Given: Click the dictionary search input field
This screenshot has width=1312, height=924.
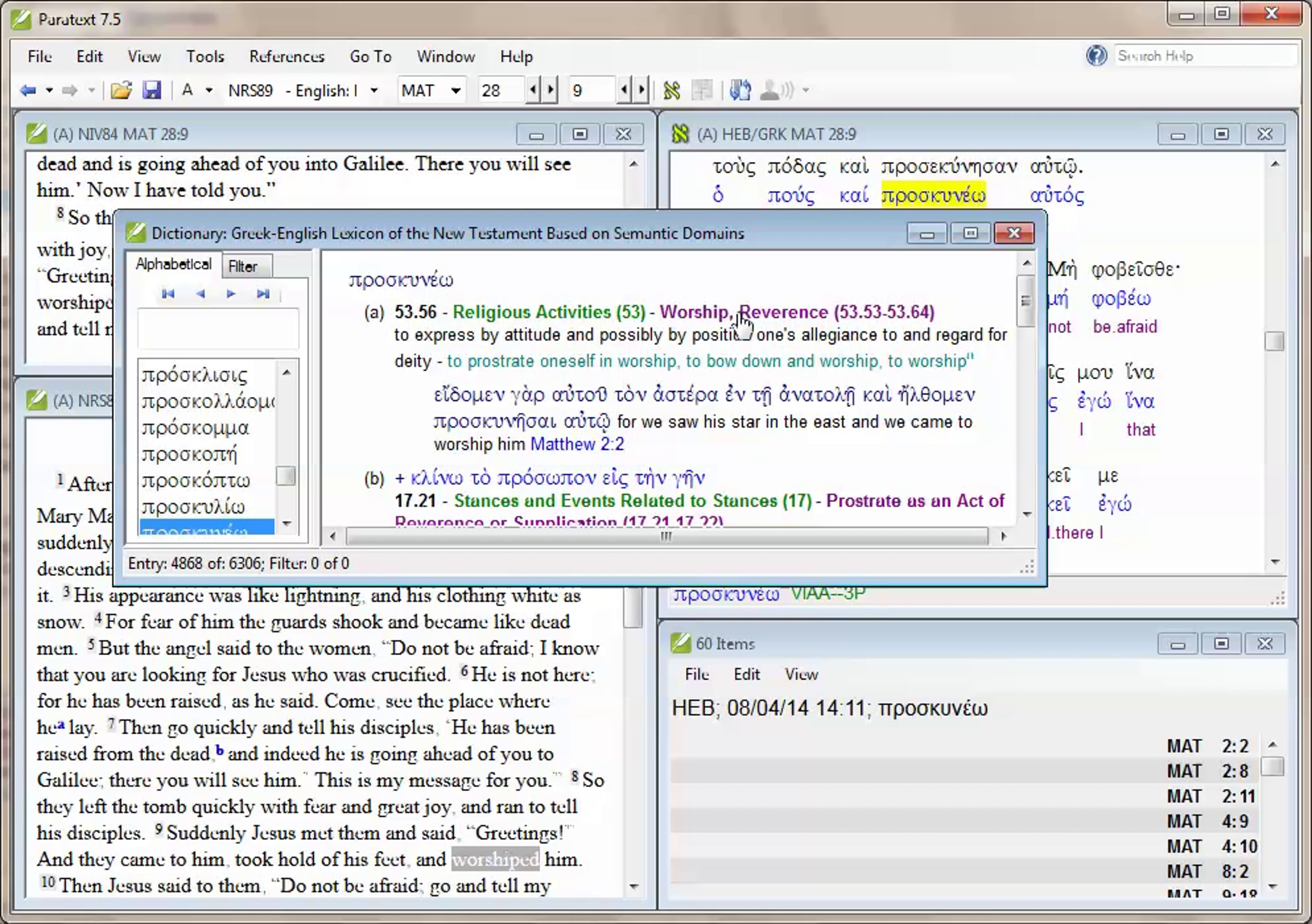Looking at the screenshot, I should pyautogui.click(x=217, y=329).
